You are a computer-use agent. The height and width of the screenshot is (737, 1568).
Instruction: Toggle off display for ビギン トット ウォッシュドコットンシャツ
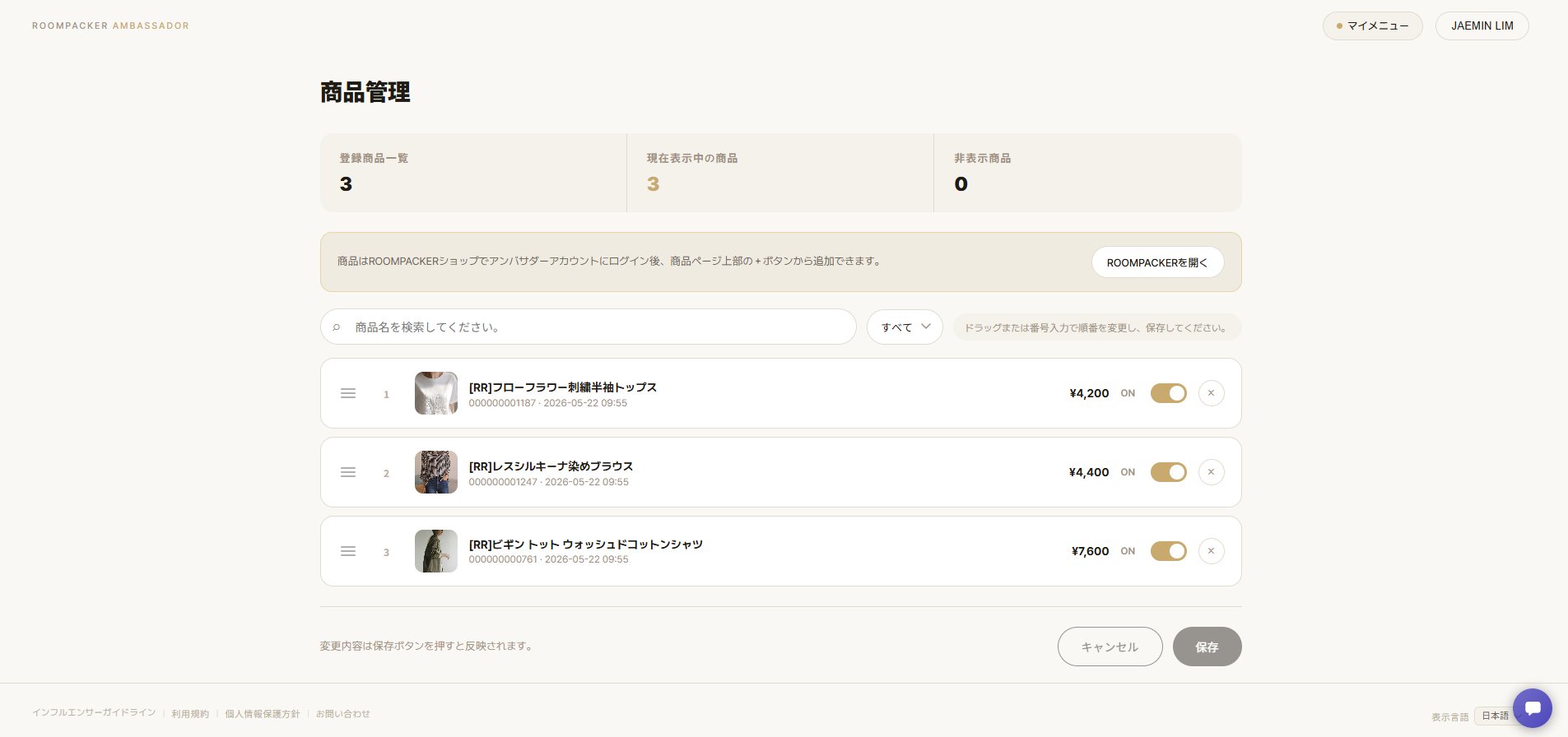(x=1168, y=551)
